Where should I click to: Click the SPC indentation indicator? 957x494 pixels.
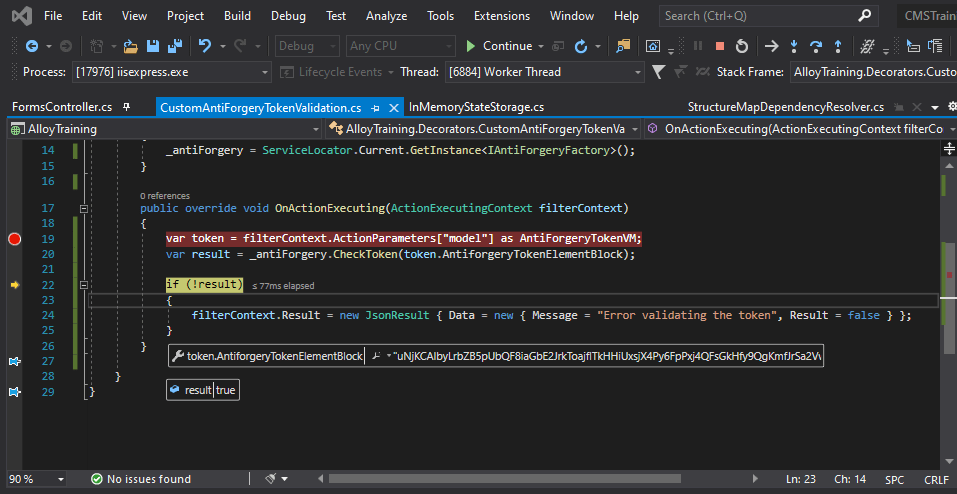894,479
